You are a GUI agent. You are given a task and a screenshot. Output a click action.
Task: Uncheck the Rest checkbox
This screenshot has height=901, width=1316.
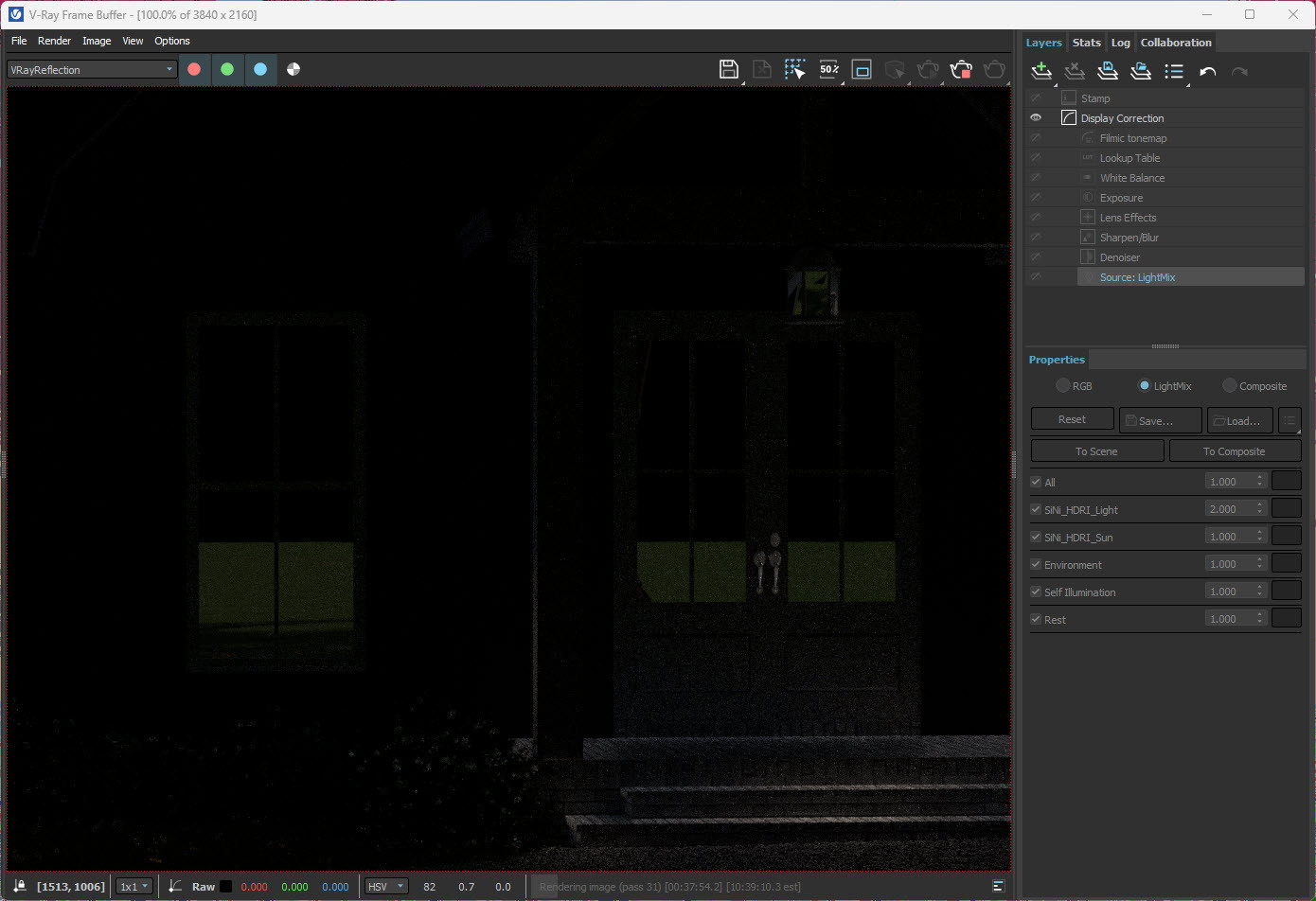(x=1036, y=619)
